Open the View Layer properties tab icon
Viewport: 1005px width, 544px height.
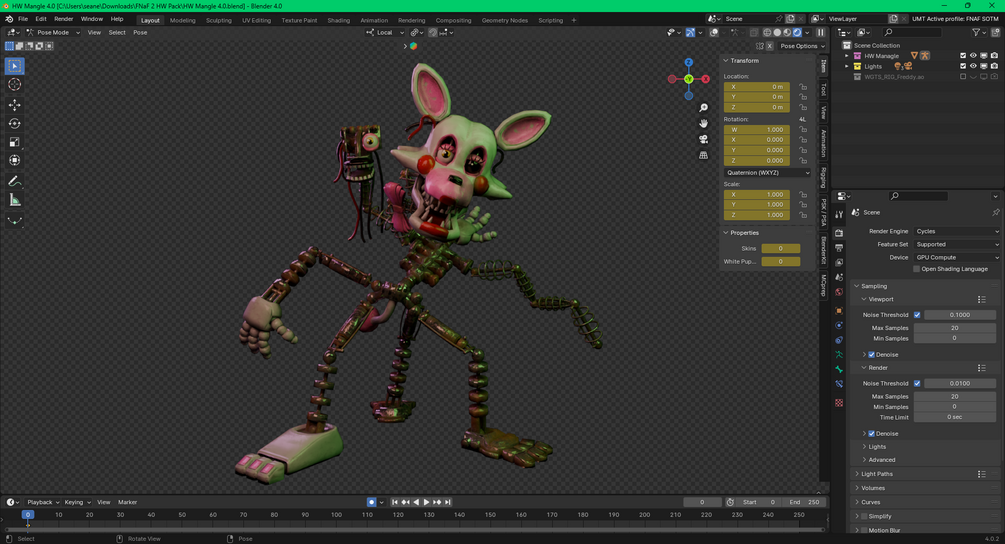(x=839, y=263)
